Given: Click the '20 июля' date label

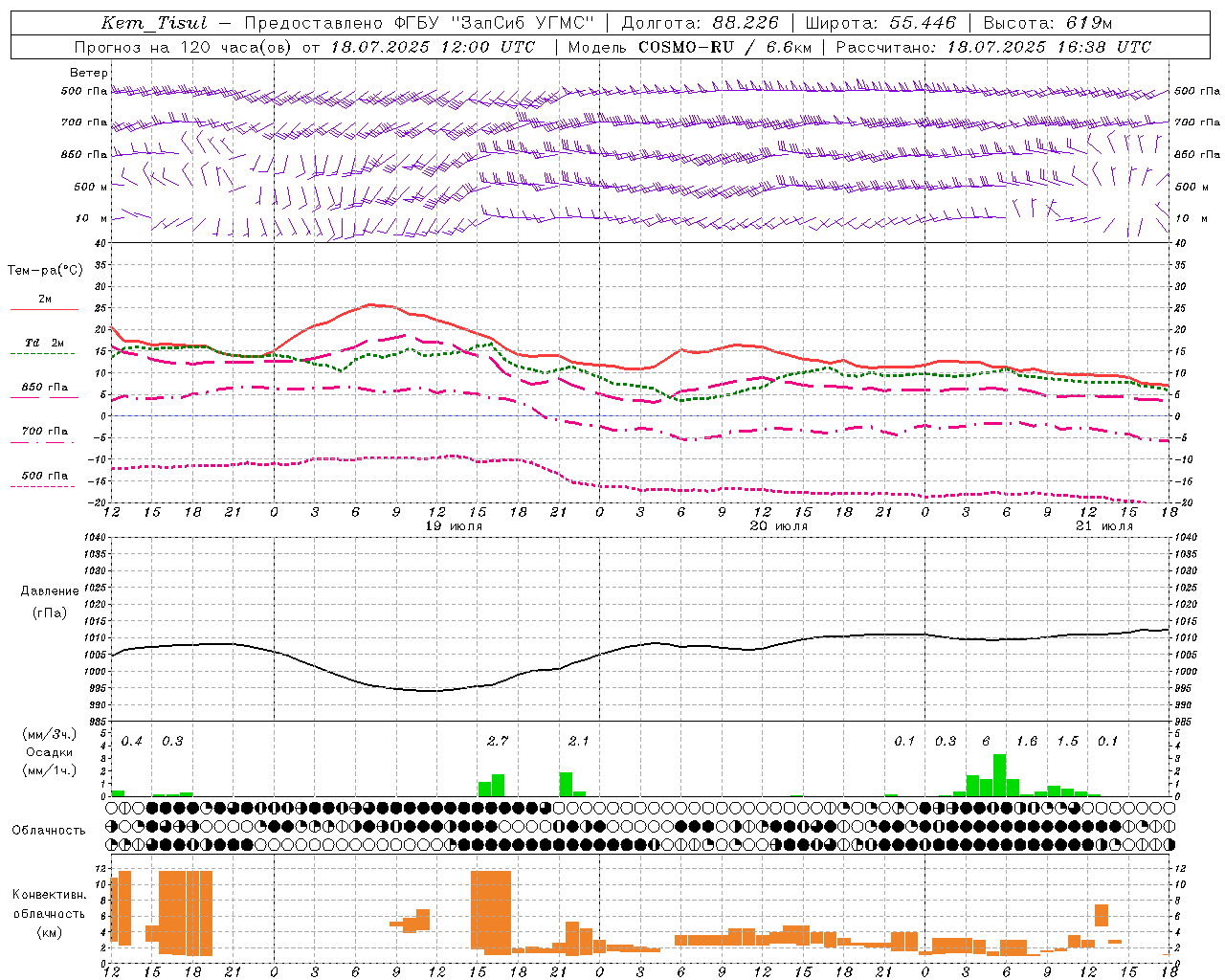Looking at the screenshot, I should [x=778, y=526].
